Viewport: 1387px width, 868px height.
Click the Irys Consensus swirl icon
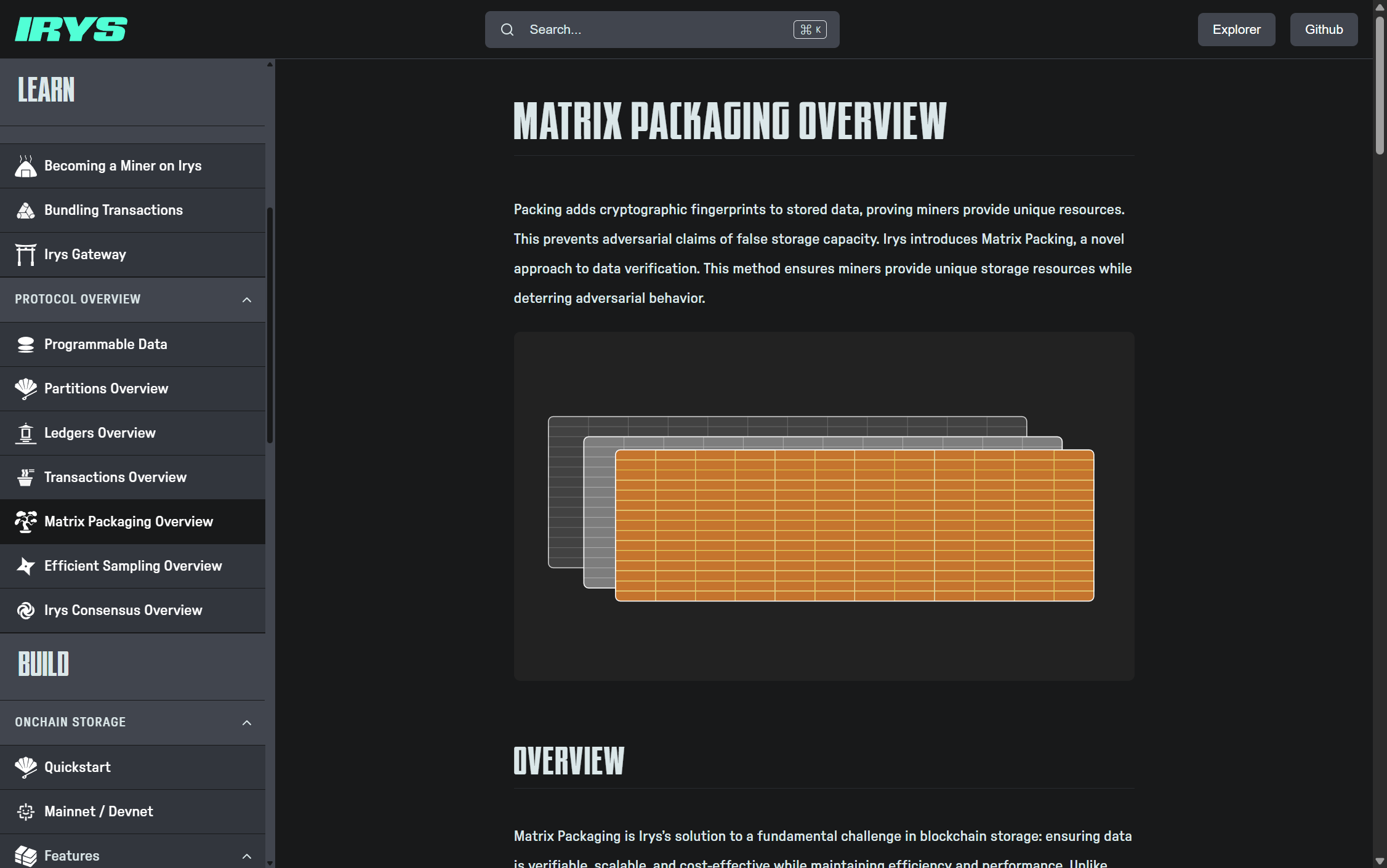click(x=25, y=611)
